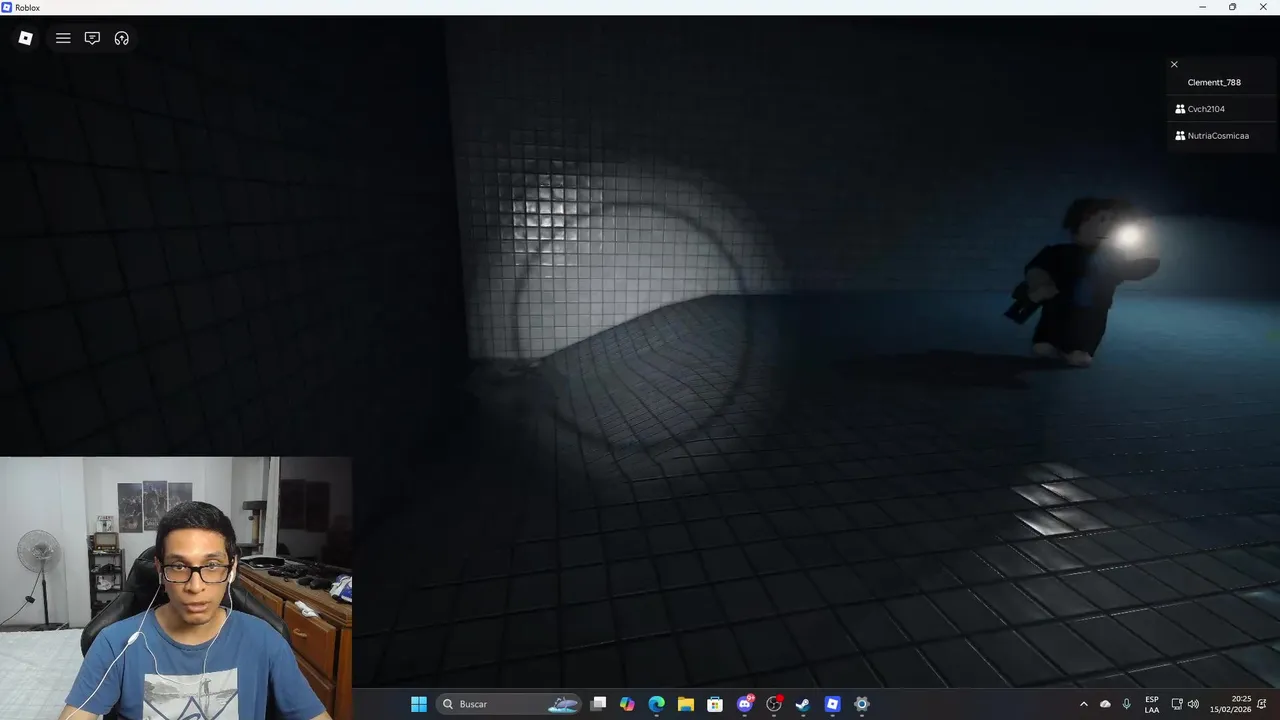The width and height of the screenshot is (1280, 720).
Task: Close the player list panel
Action: tap(1174, 64)
